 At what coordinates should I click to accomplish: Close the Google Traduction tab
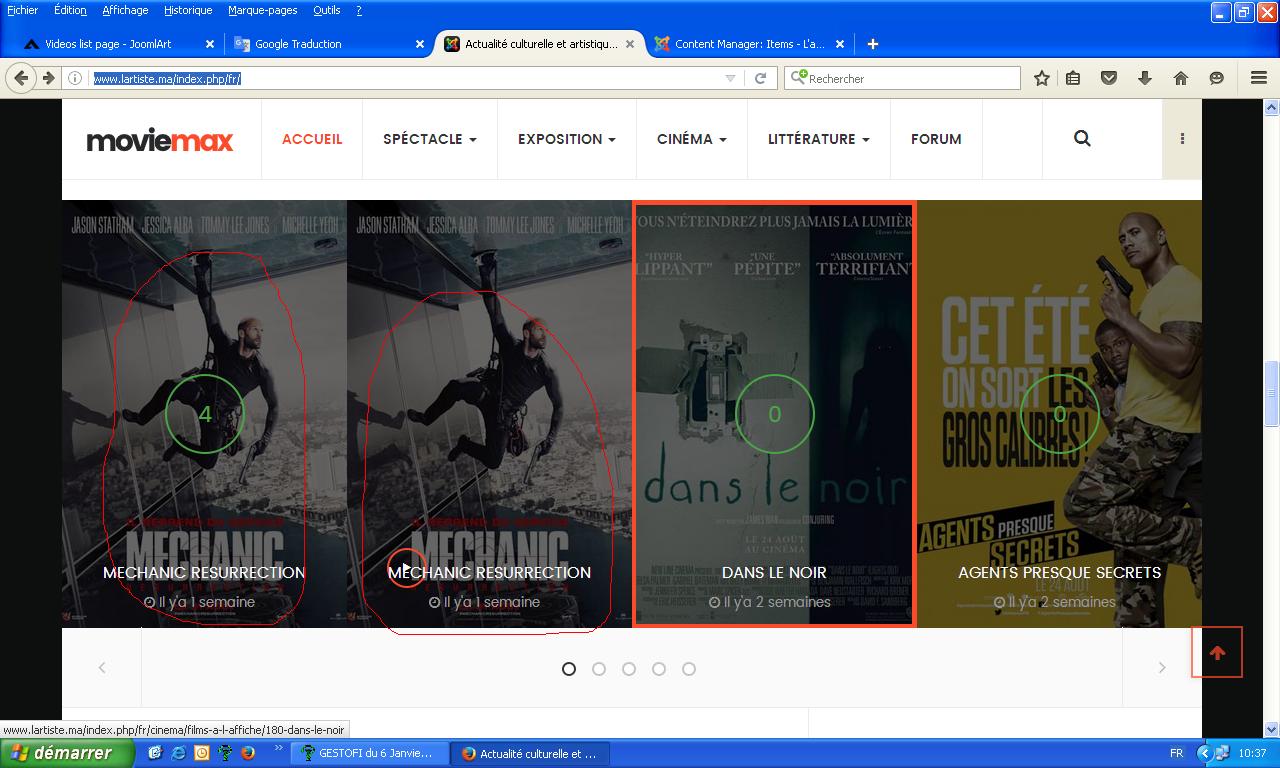coord(420,44)
